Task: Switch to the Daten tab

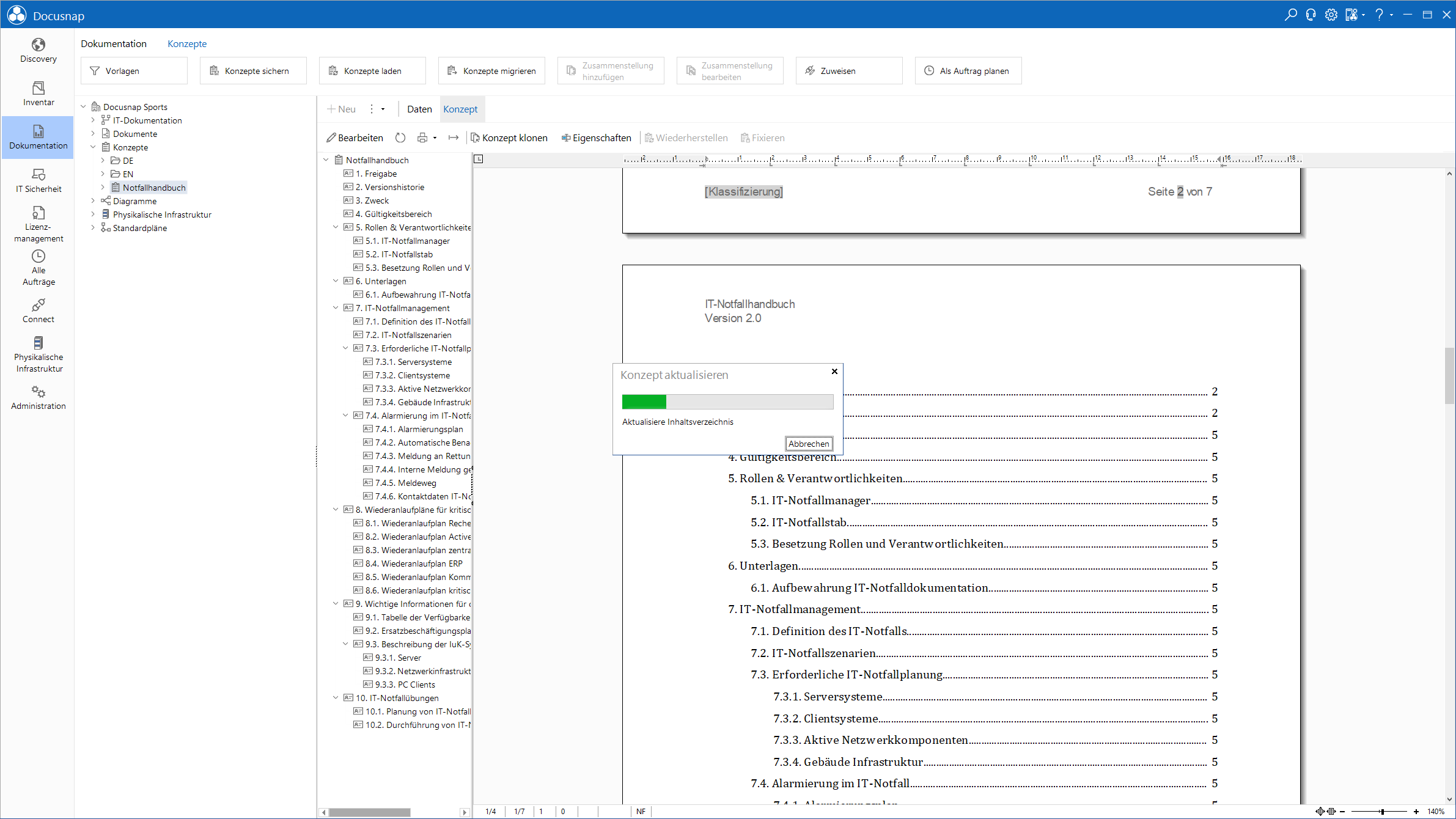Action: pos(419,109)
